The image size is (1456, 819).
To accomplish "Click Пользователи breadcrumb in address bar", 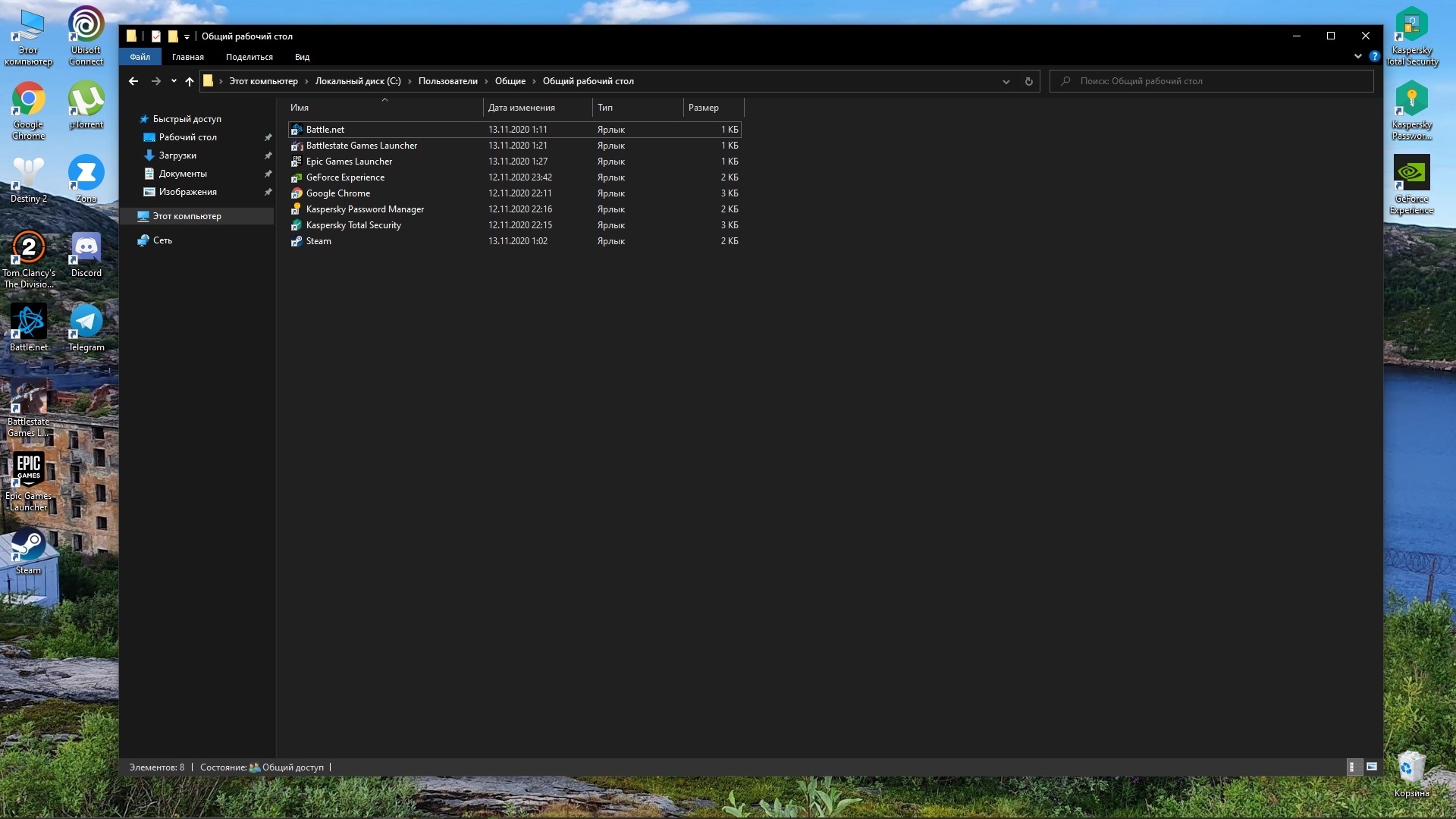I will point(447,81).
